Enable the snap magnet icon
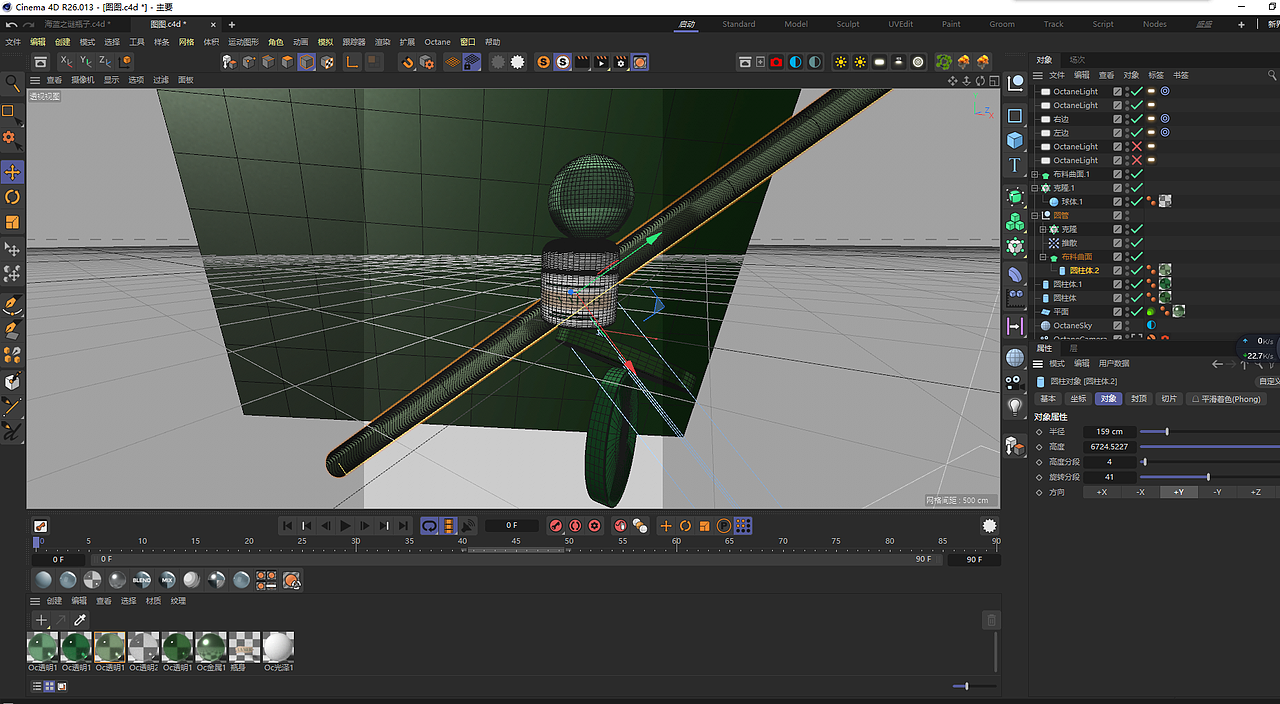The width and height of the screenshot is (1280, 704). [x=407, y=62]
